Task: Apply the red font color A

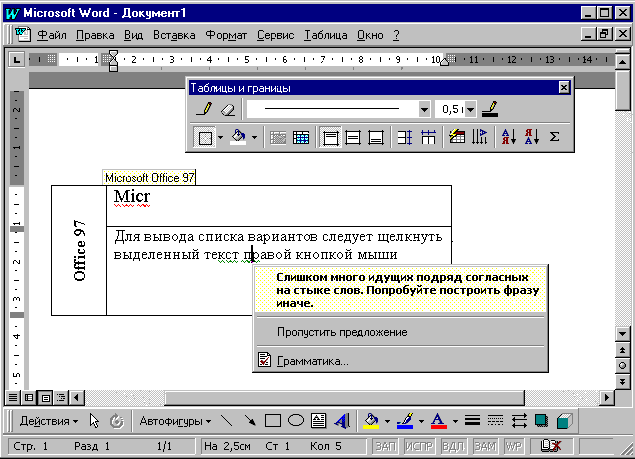Action: 439,421
